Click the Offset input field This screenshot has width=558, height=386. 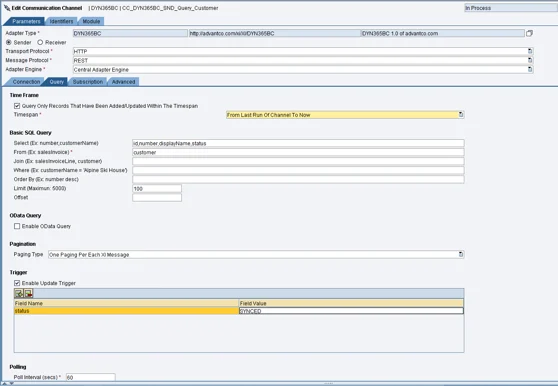click(157, 197)
